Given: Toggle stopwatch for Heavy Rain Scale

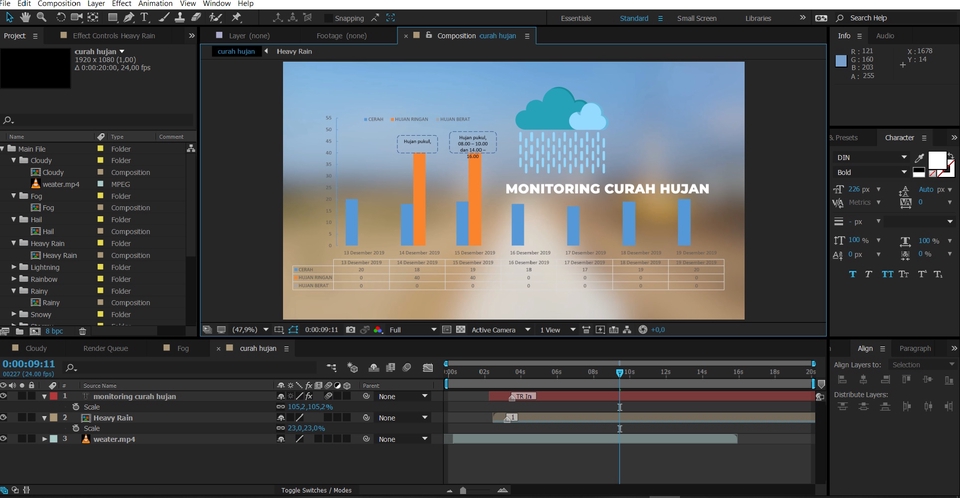Looking at the screenshot, I should 76,428.
